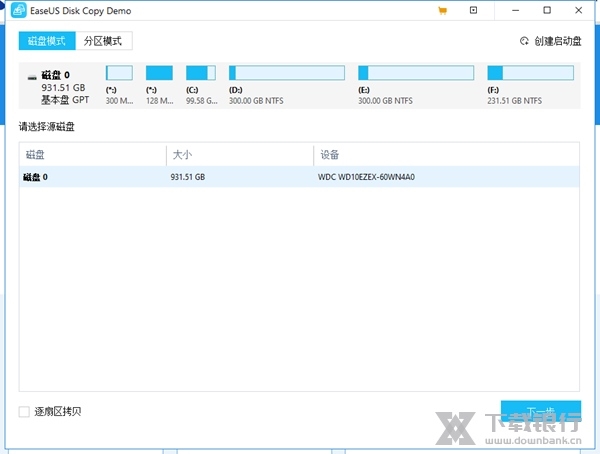Open 创建启动盘 link
This screenshot has height=454, width=600.
pyautogui.click(x=557, y=41)
